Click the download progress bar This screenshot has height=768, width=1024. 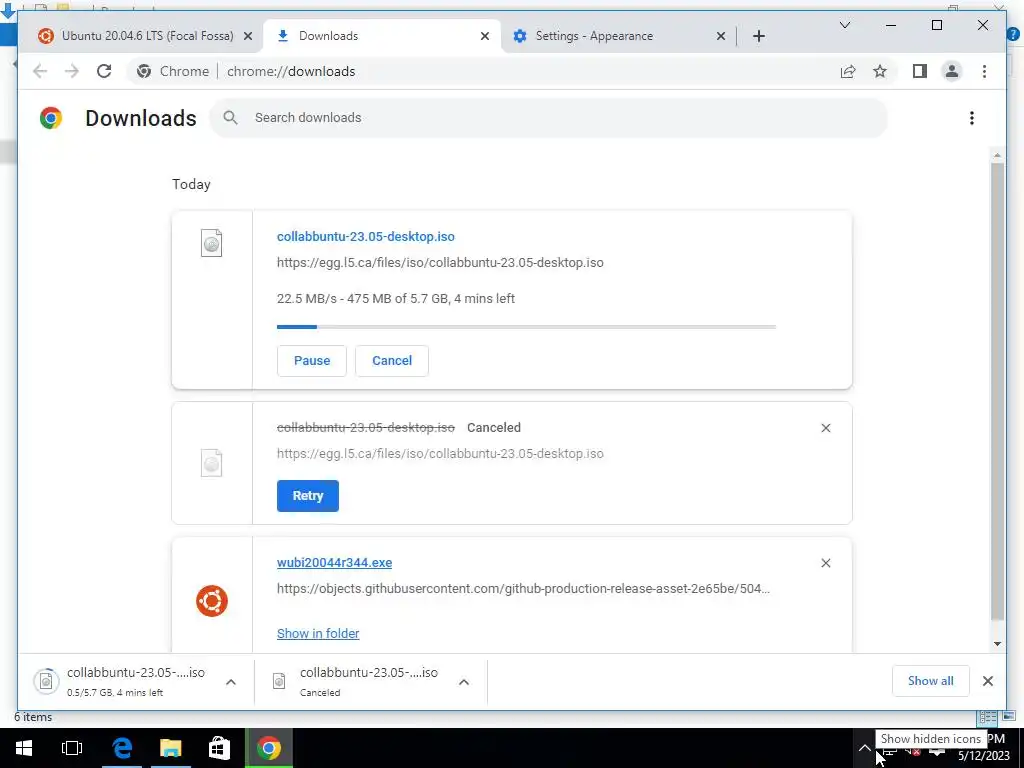pos(526,327)
